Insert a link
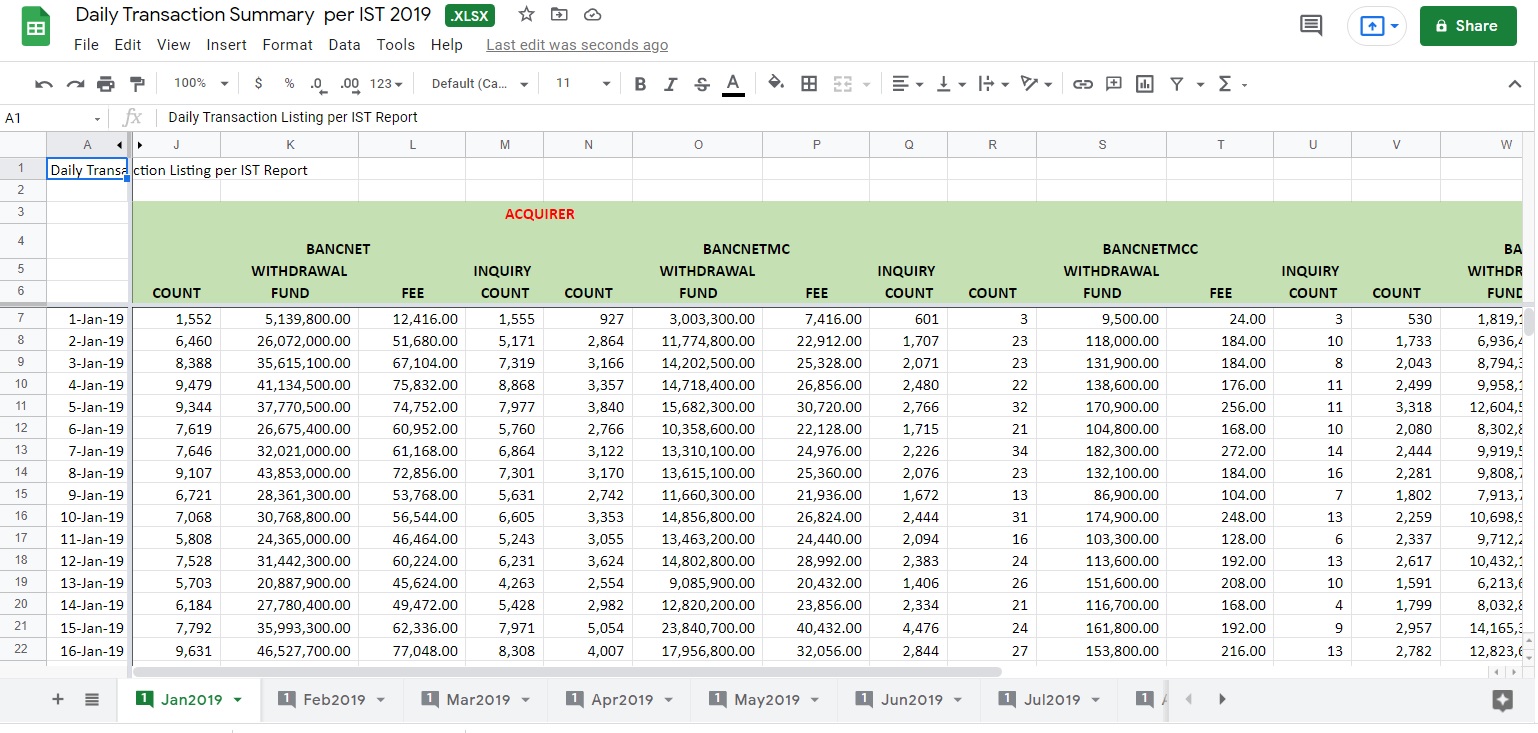1538x733 pixels. 1082,84
